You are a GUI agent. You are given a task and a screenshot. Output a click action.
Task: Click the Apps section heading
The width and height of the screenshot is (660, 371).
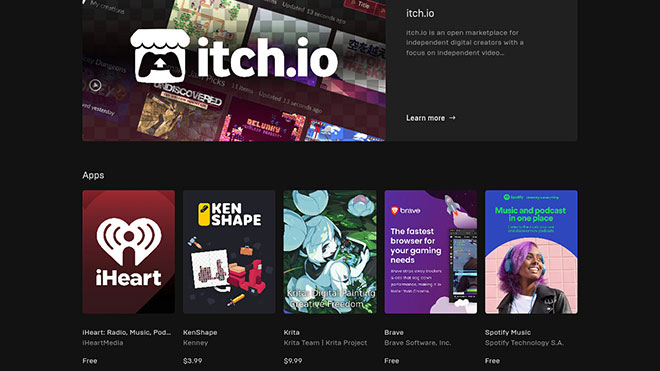(x=93, y=175)
